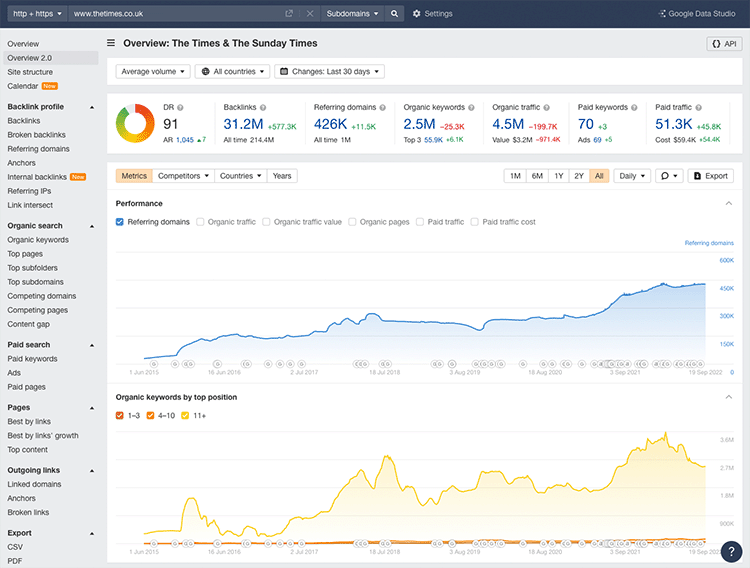Open URL in new tab icon
The image size is (750, 568).
pyautogui.click(x=289, y=14)
